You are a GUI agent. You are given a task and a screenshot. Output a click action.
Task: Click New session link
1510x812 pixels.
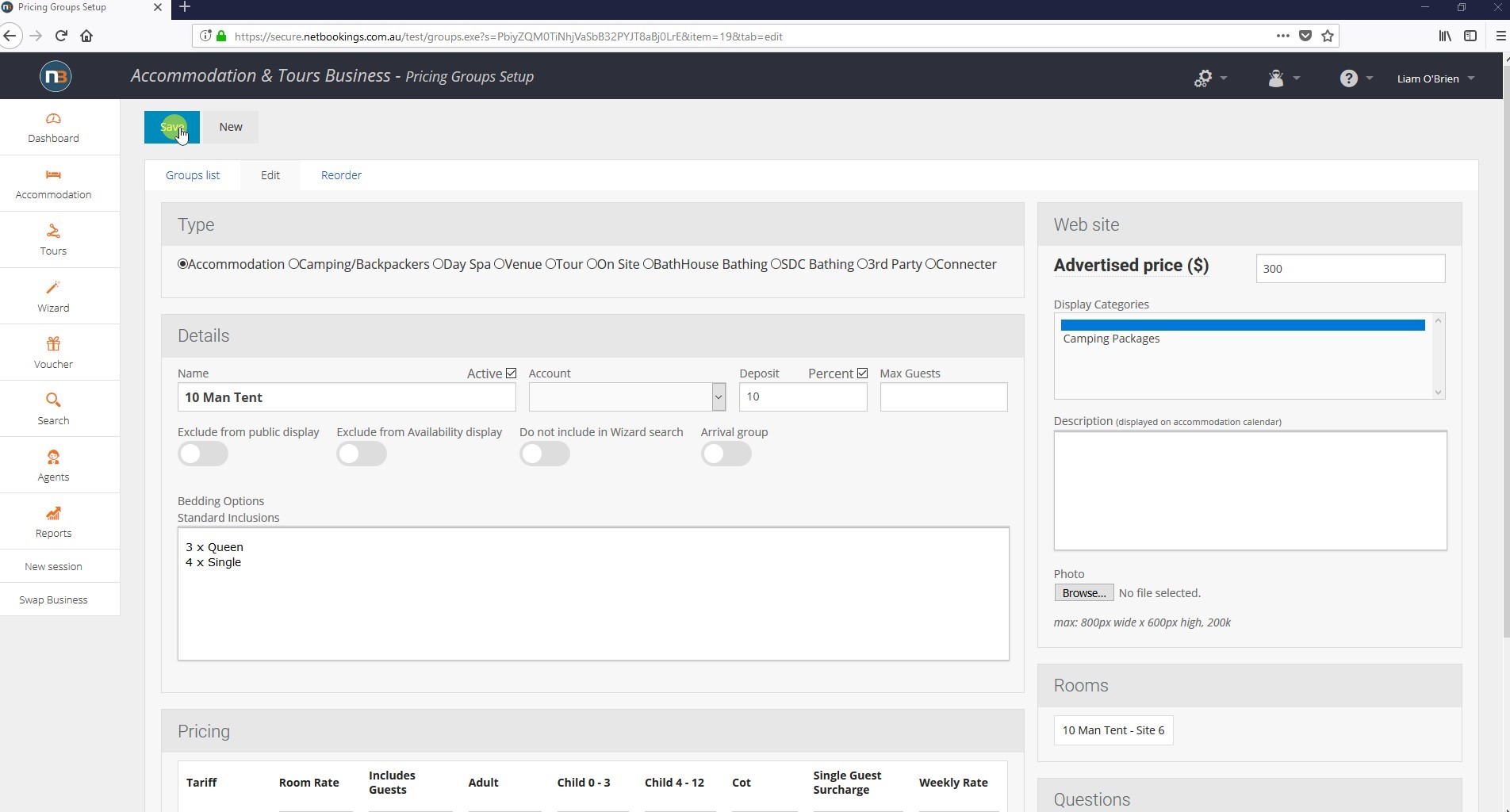coord(53,566)
